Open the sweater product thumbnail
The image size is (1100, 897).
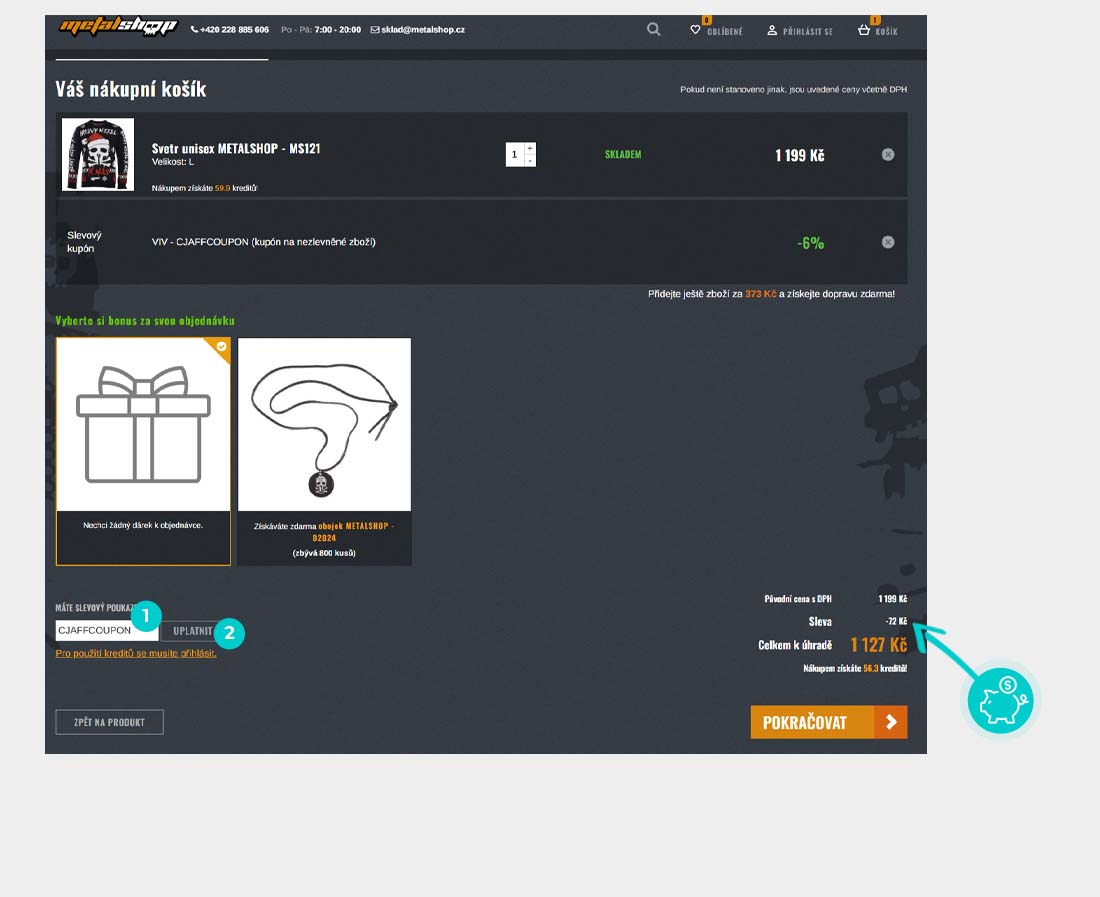coord(98,155)
